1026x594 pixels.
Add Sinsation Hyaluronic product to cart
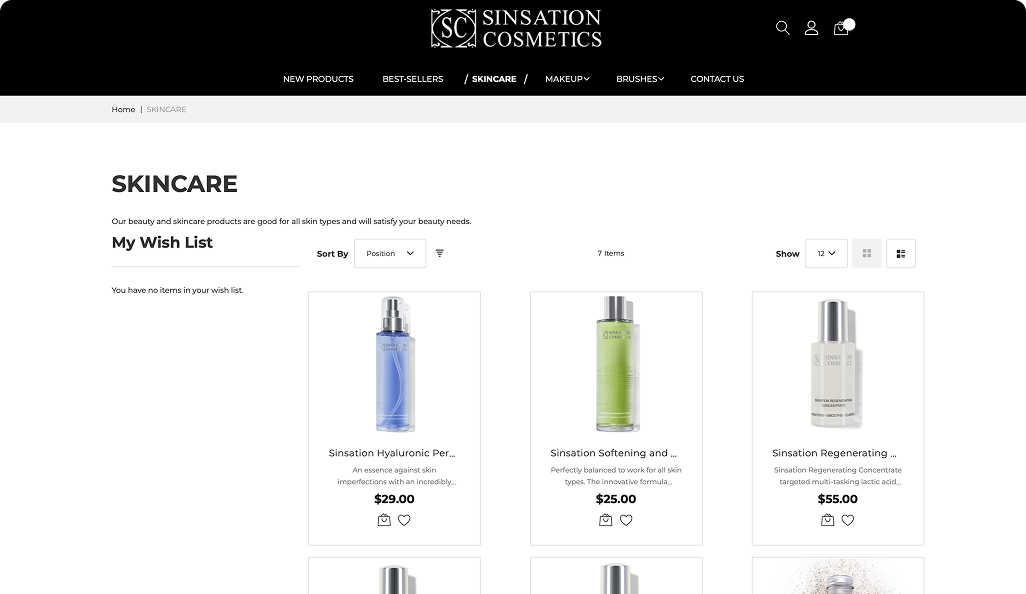(x=384, y=520)
